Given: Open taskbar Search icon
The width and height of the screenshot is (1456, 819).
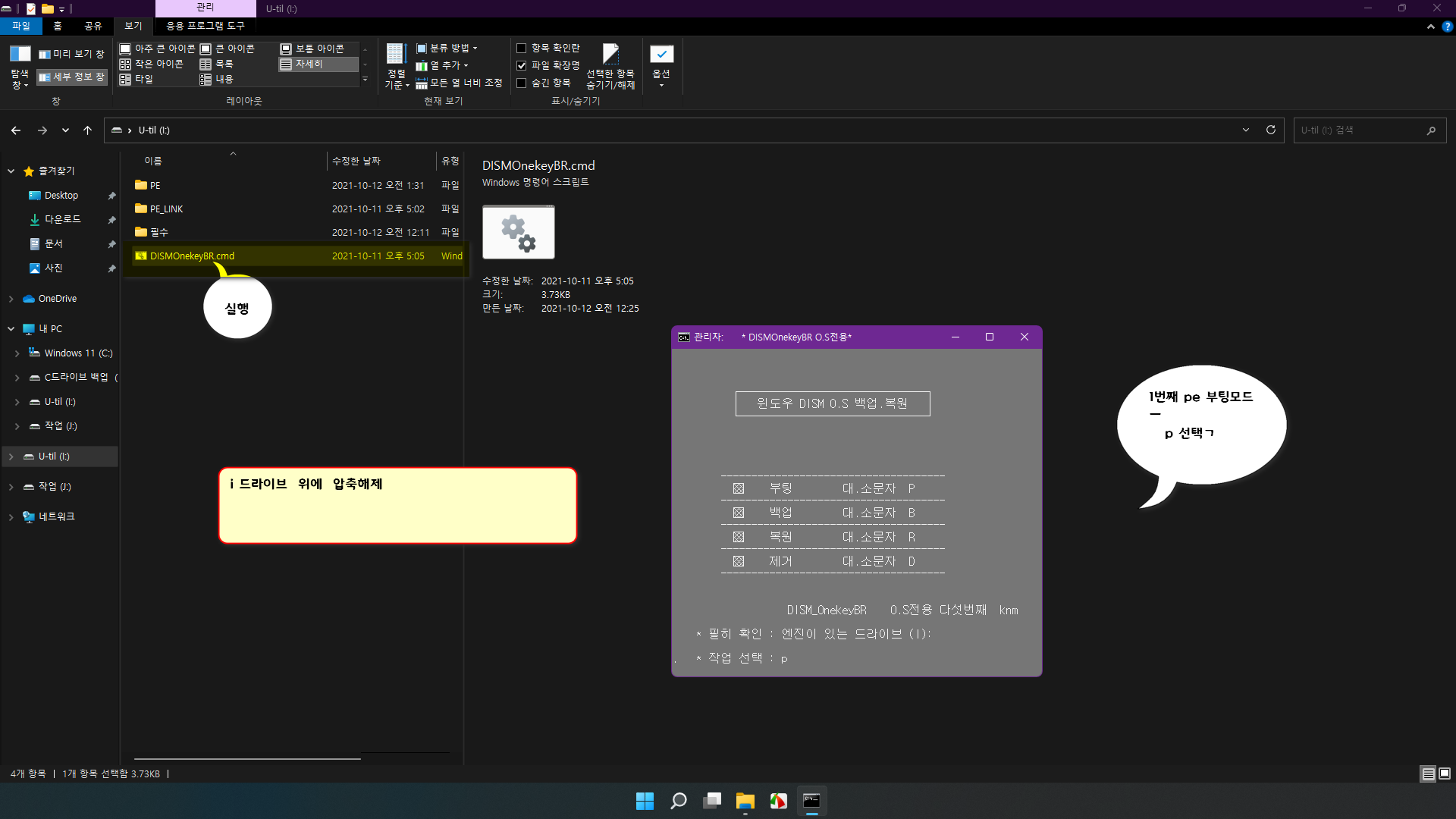Looking at the screenshot, I should point(679,801).
